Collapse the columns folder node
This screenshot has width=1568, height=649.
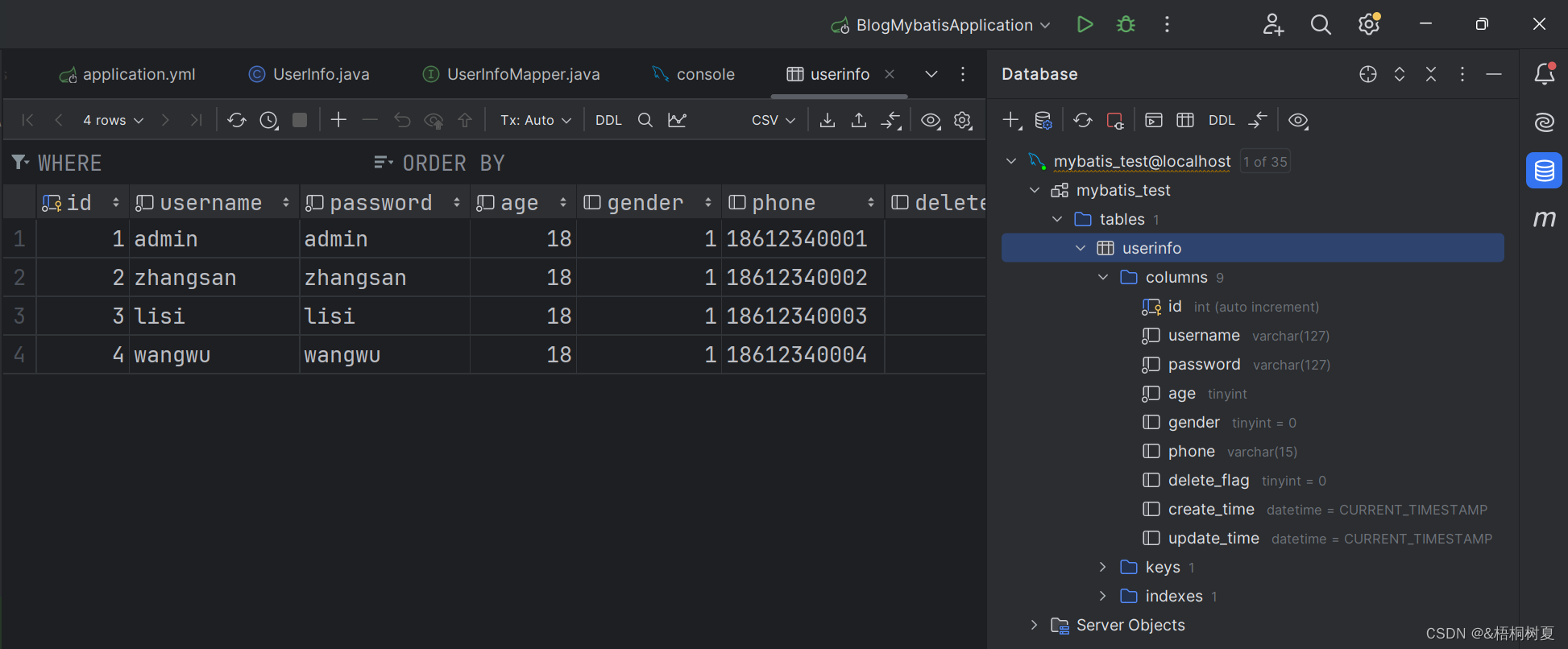pyautogui.click(x=1103, y=277)
